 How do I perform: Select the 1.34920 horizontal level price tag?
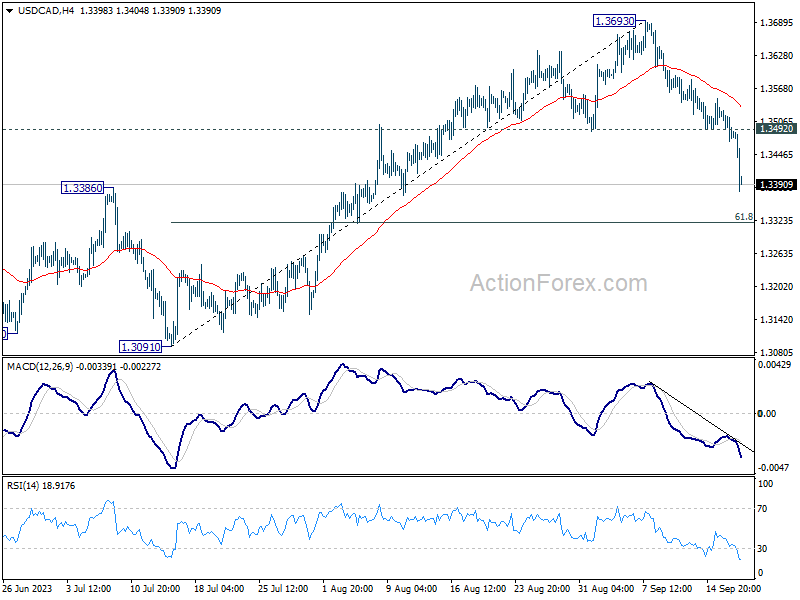click(x=776, y=129)
